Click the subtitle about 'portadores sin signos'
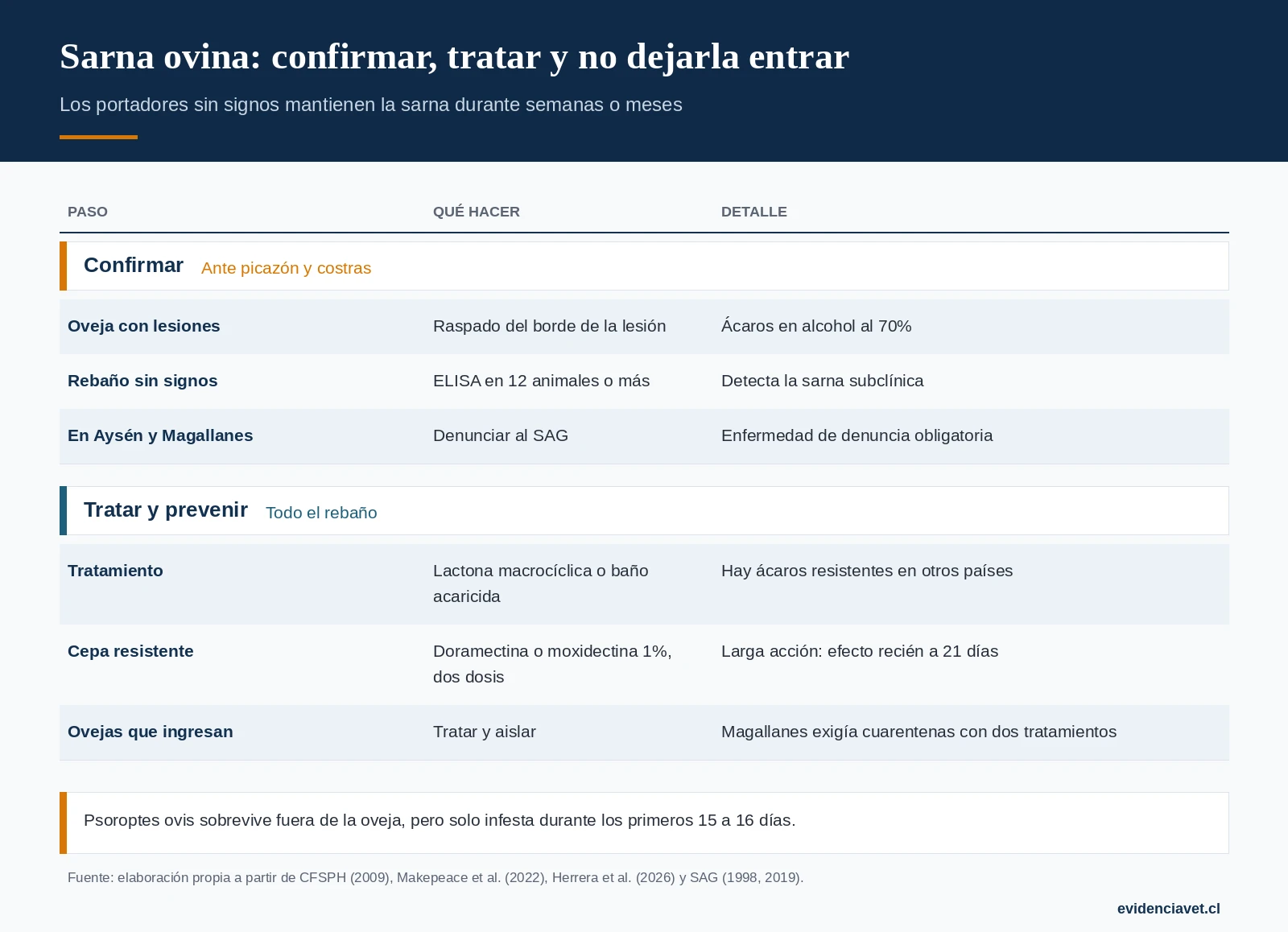The height and width of the screenshot is (932, 1288). [x=371, y=105]
